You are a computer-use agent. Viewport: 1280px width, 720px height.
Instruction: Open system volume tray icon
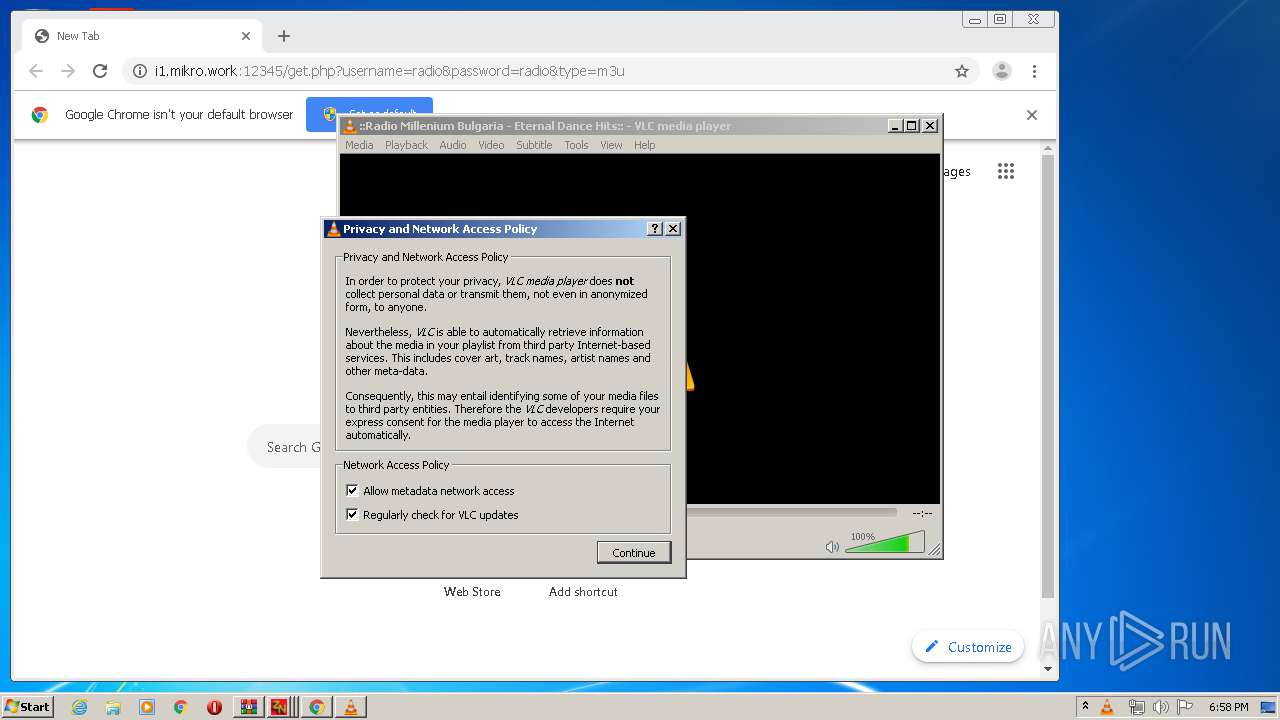point(1160,707)
